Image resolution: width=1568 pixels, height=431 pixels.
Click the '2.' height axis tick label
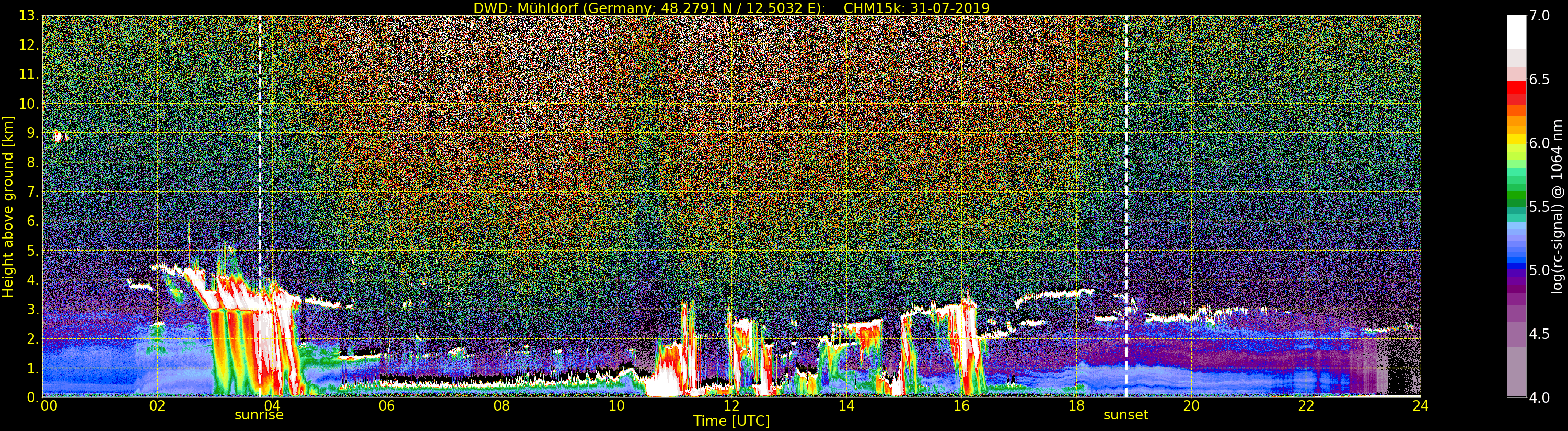coord(32,338)
